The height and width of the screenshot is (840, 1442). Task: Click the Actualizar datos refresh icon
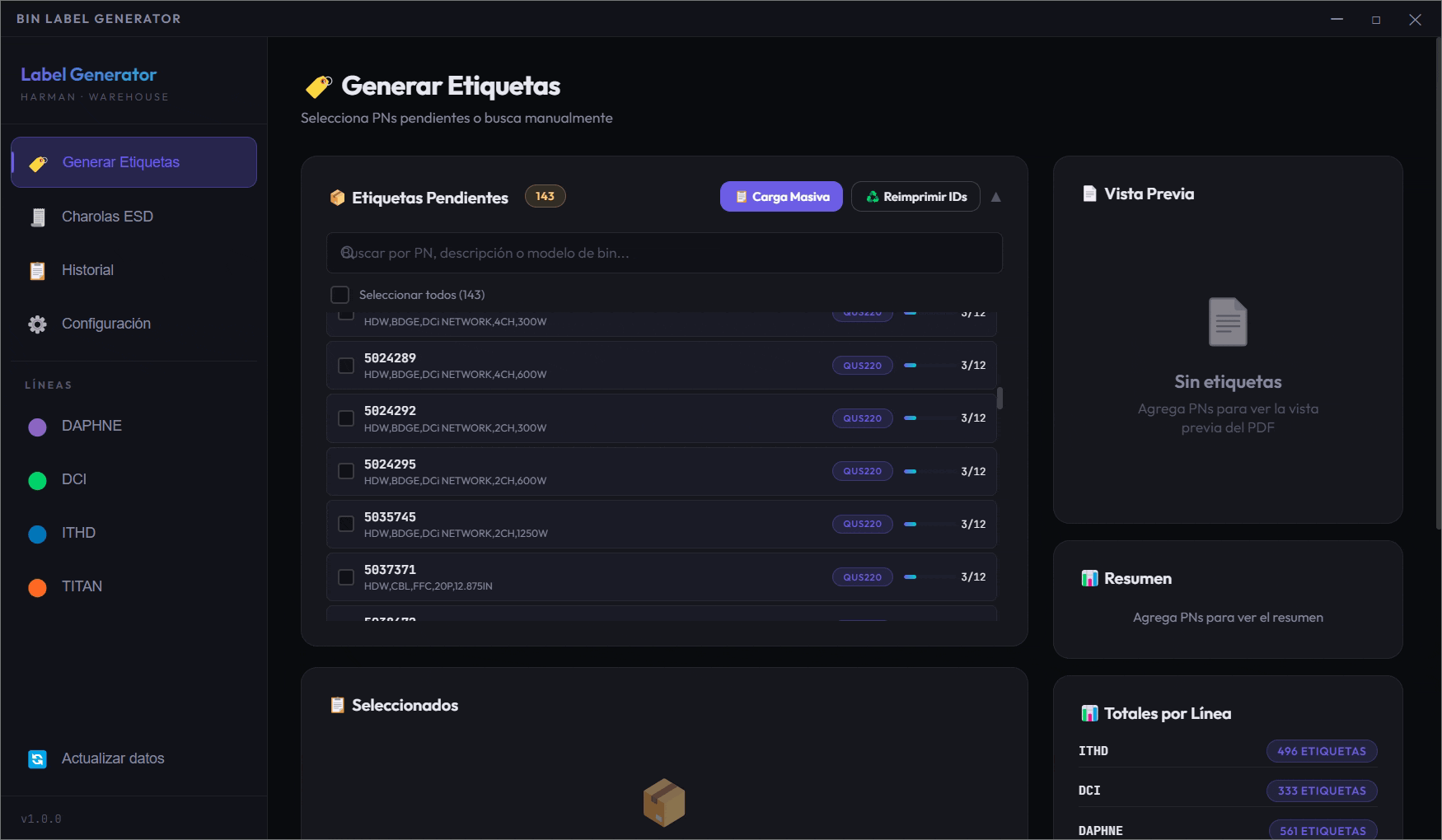[x=35, y=758]
